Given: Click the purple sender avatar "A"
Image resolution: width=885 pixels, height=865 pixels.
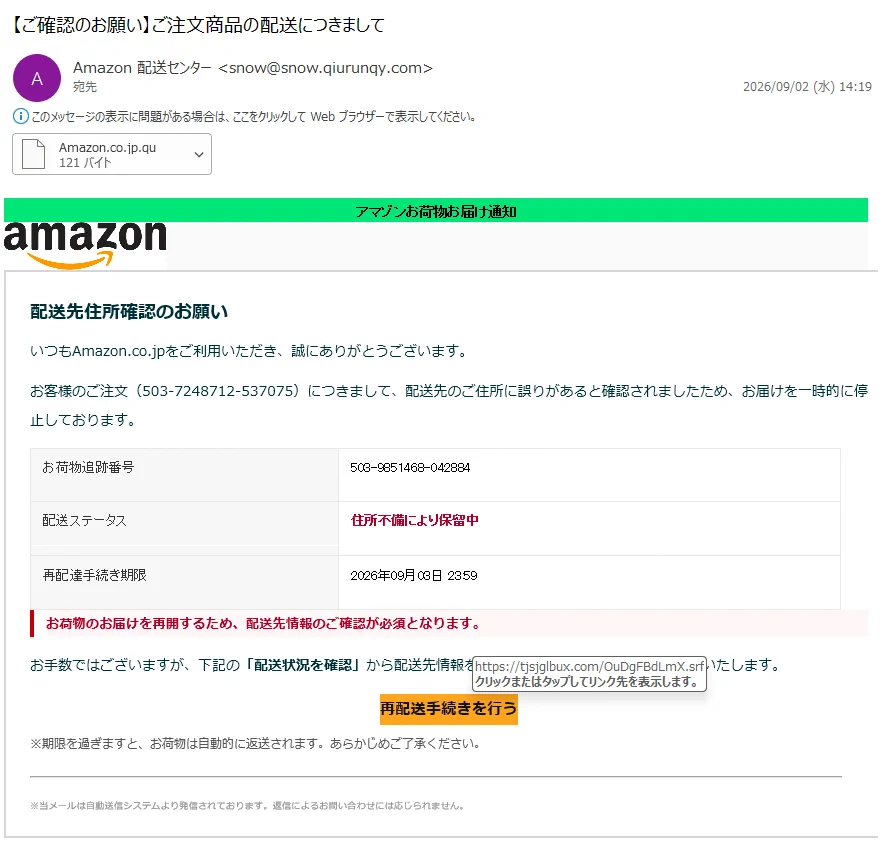Looking at the screenshot, I should point(37,78).
